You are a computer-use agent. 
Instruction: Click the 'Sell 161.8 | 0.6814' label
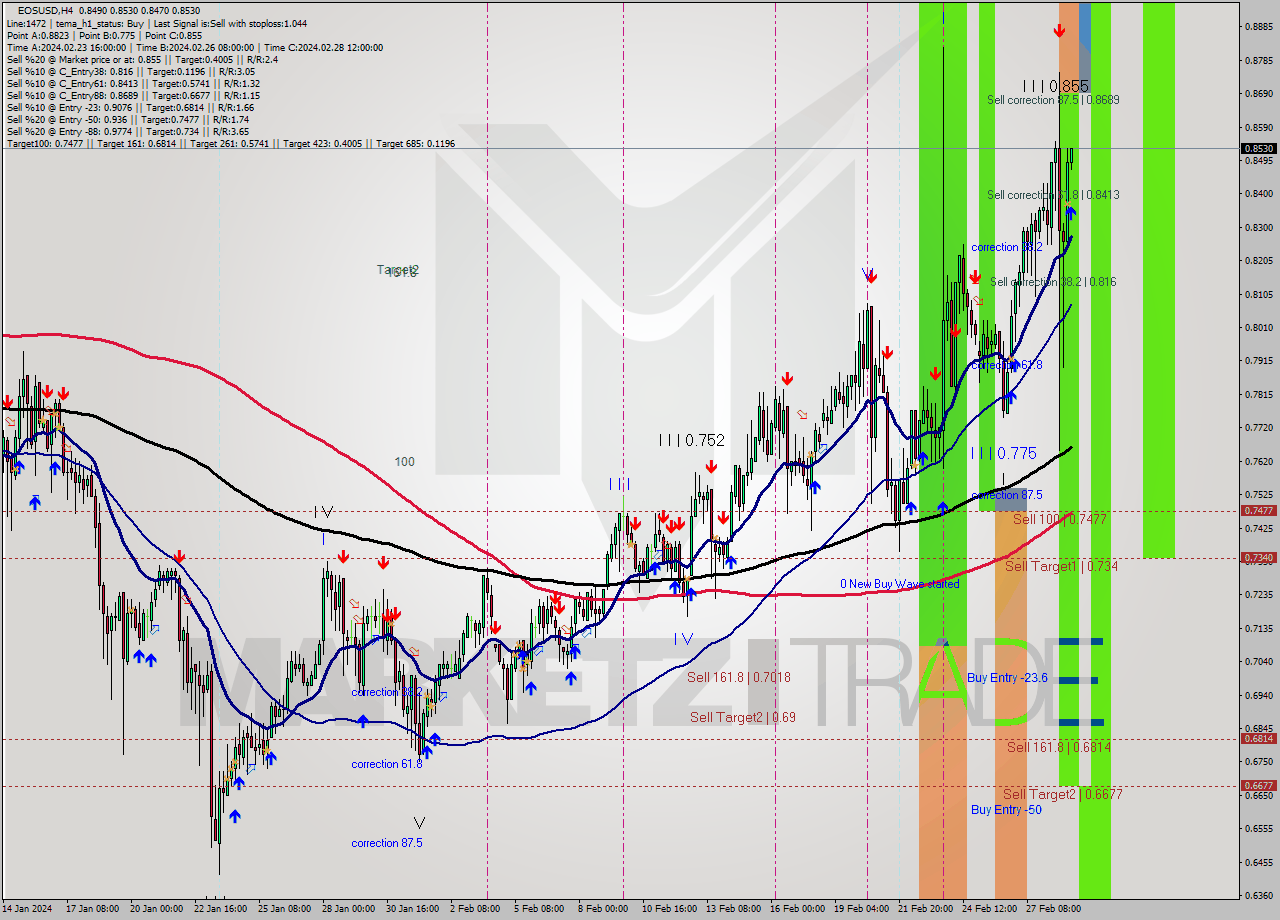tap(1059, 747)
